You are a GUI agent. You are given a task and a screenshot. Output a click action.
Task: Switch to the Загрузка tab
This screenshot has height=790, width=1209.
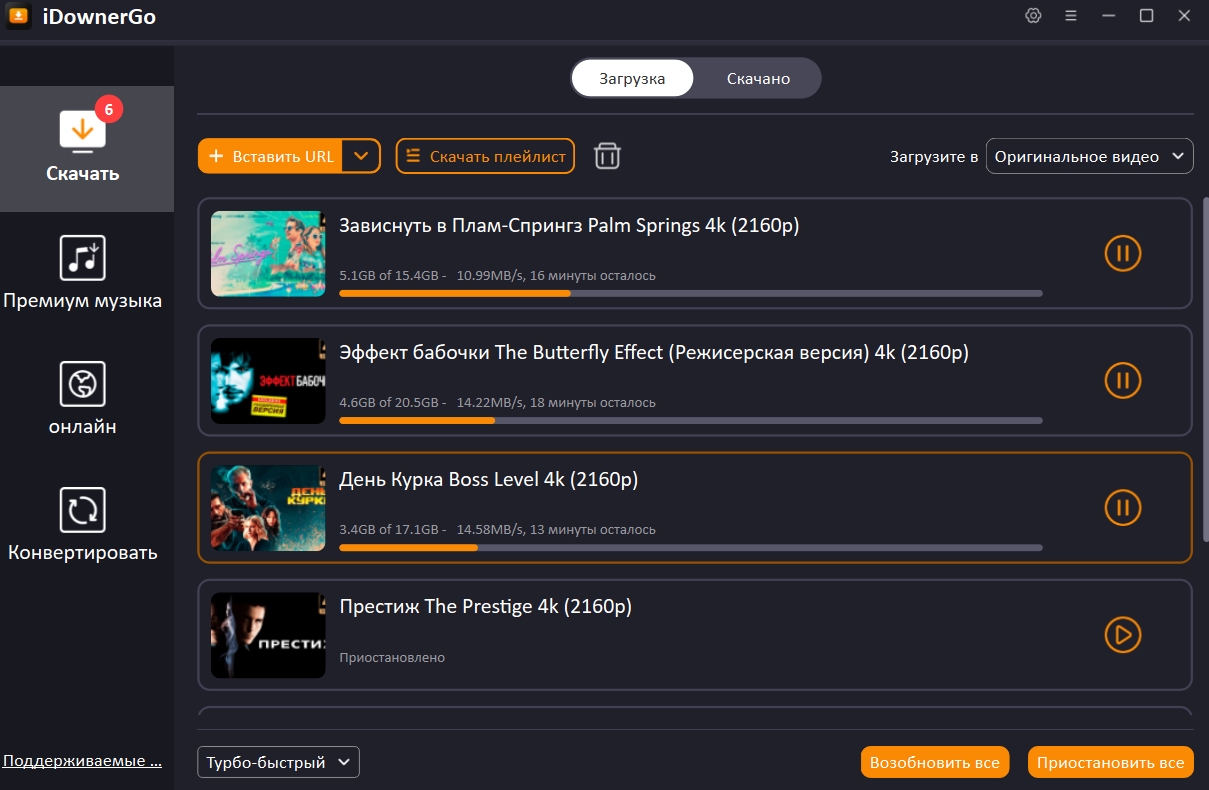click(632, 78)
